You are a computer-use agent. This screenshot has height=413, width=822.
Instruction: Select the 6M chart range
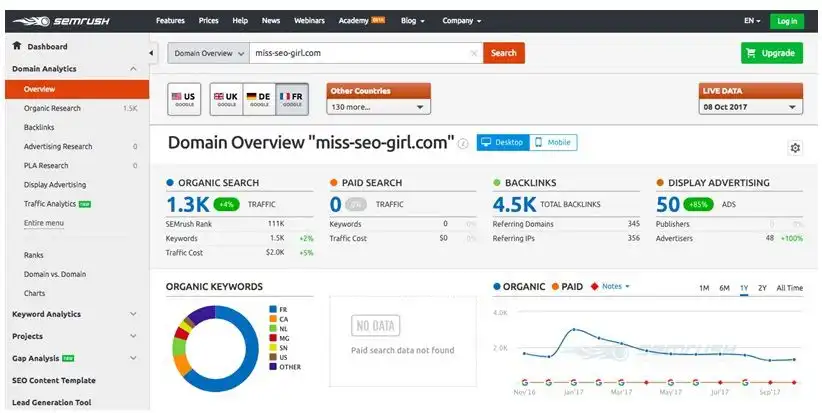[724, 288]
